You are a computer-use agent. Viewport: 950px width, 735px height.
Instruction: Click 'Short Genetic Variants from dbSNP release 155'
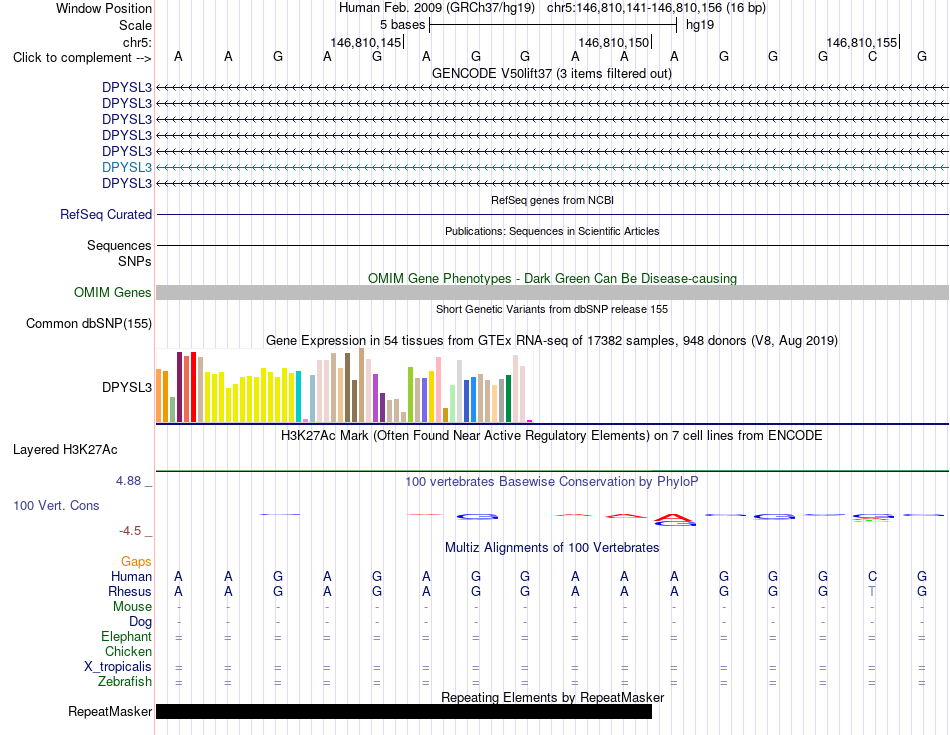coord(552,309)
